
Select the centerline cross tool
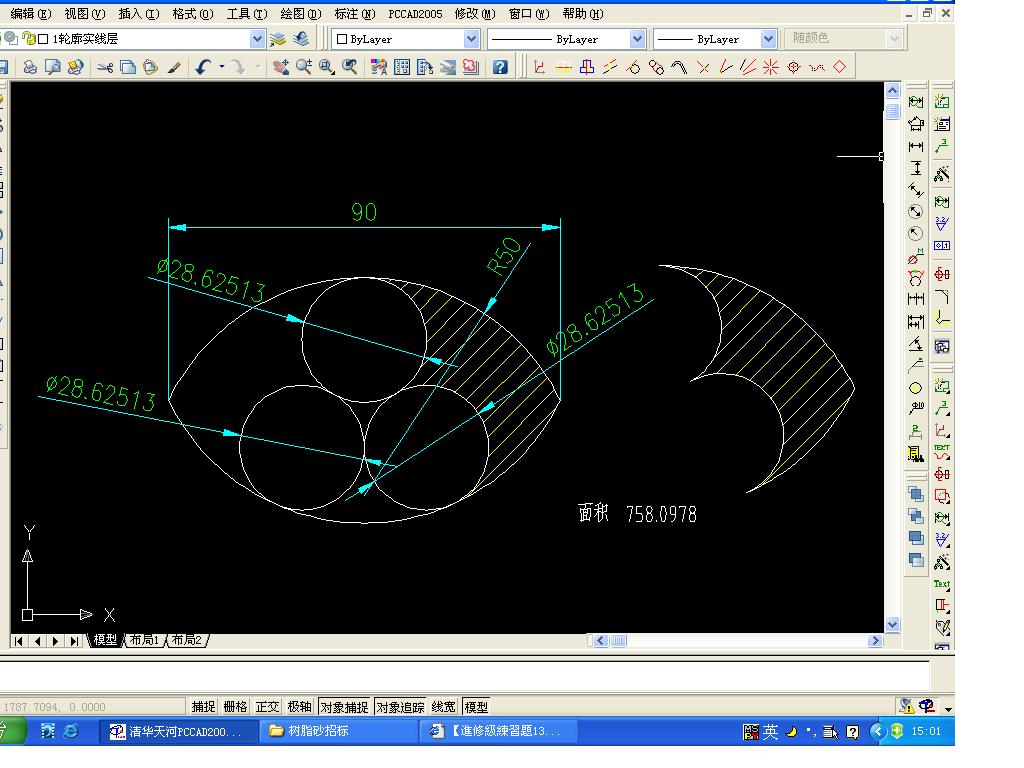[x=563, y=67]
